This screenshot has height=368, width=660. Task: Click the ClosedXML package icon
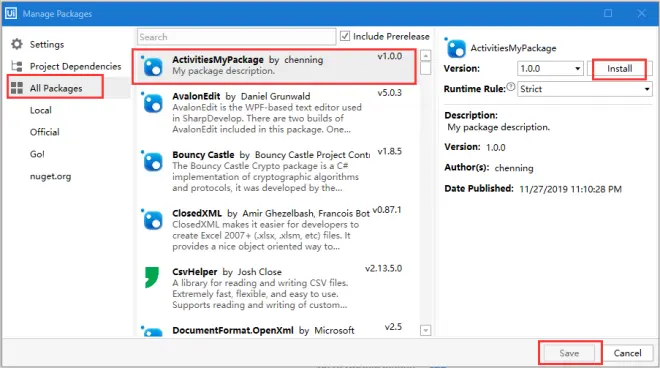[152, 219]
